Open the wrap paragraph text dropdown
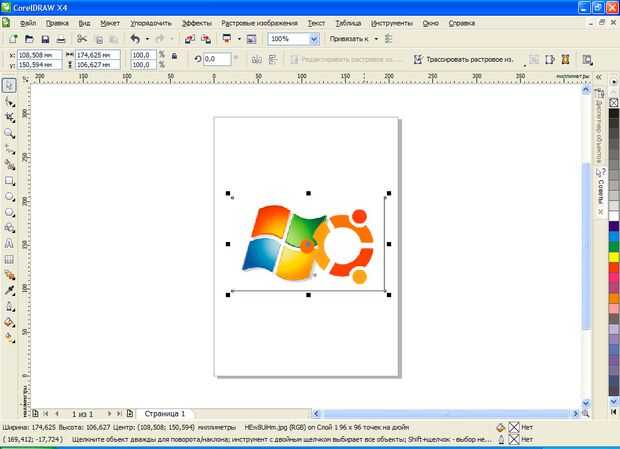 point(587,60)
